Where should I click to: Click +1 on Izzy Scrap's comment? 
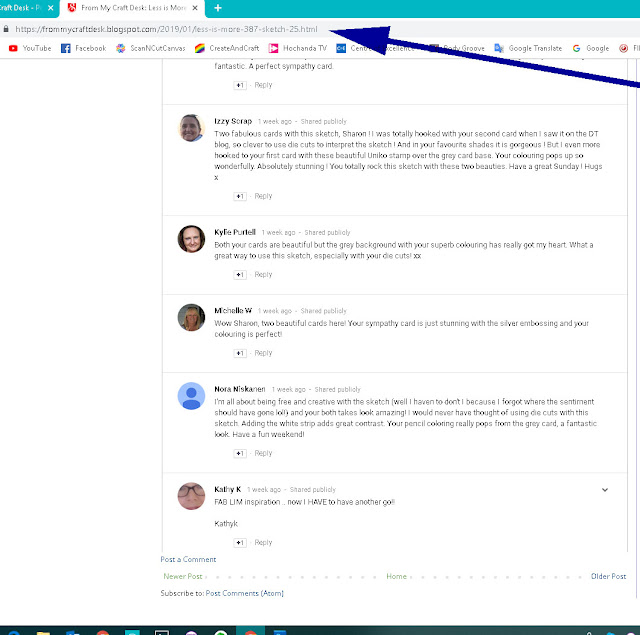pos(240,196)
